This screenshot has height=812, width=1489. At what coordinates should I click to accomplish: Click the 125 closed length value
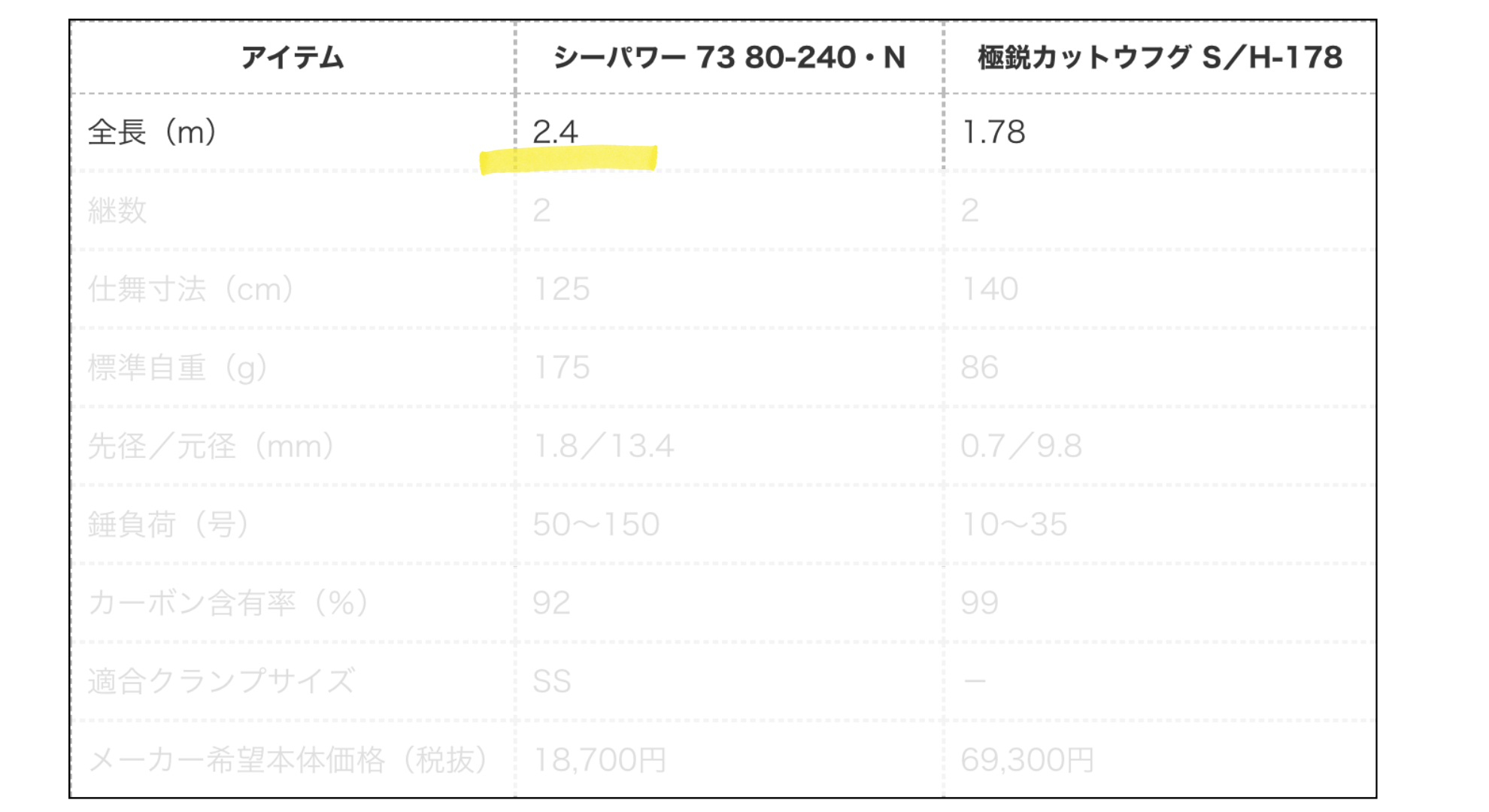[561, 289]
